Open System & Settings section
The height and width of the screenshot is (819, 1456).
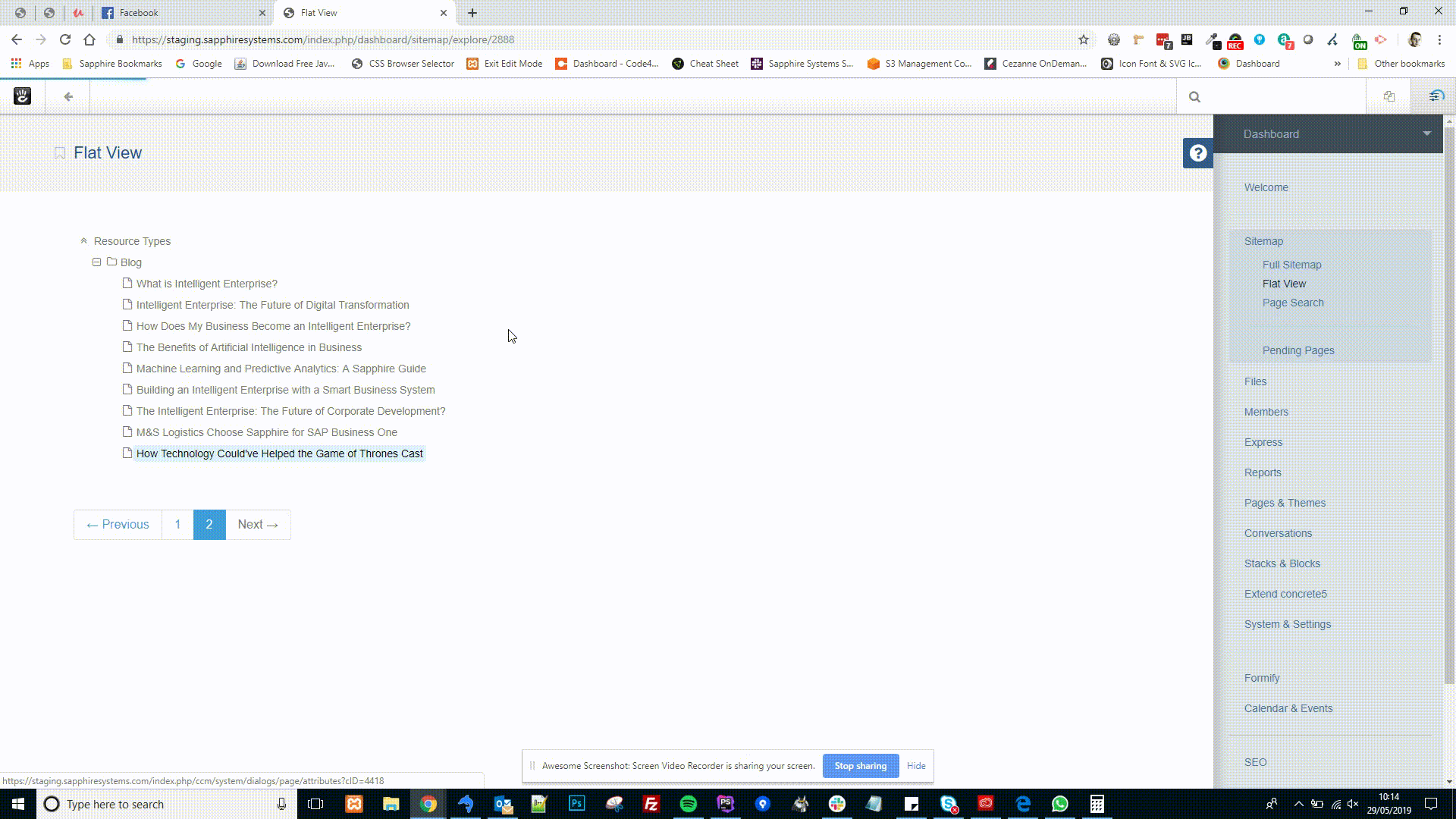click(x=1287, y=624)
